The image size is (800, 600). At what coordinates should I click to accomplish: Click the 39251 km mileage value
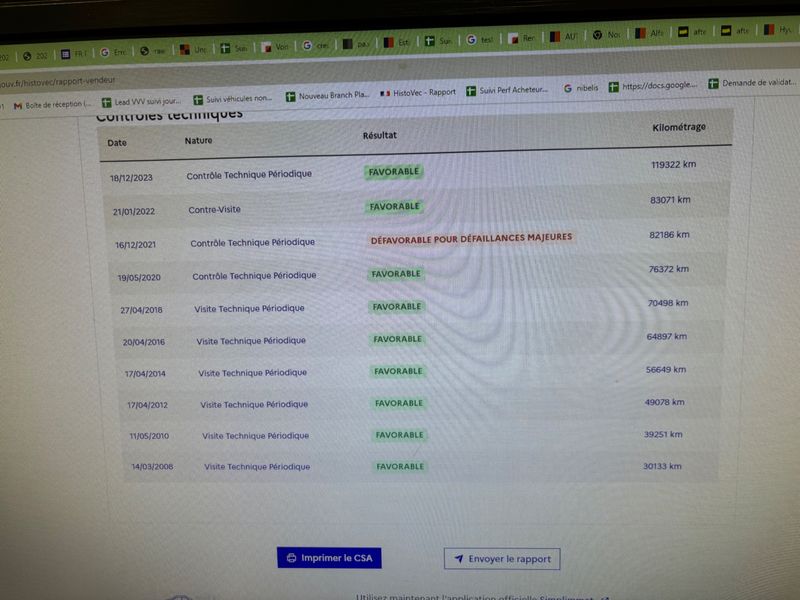point(663,434)
